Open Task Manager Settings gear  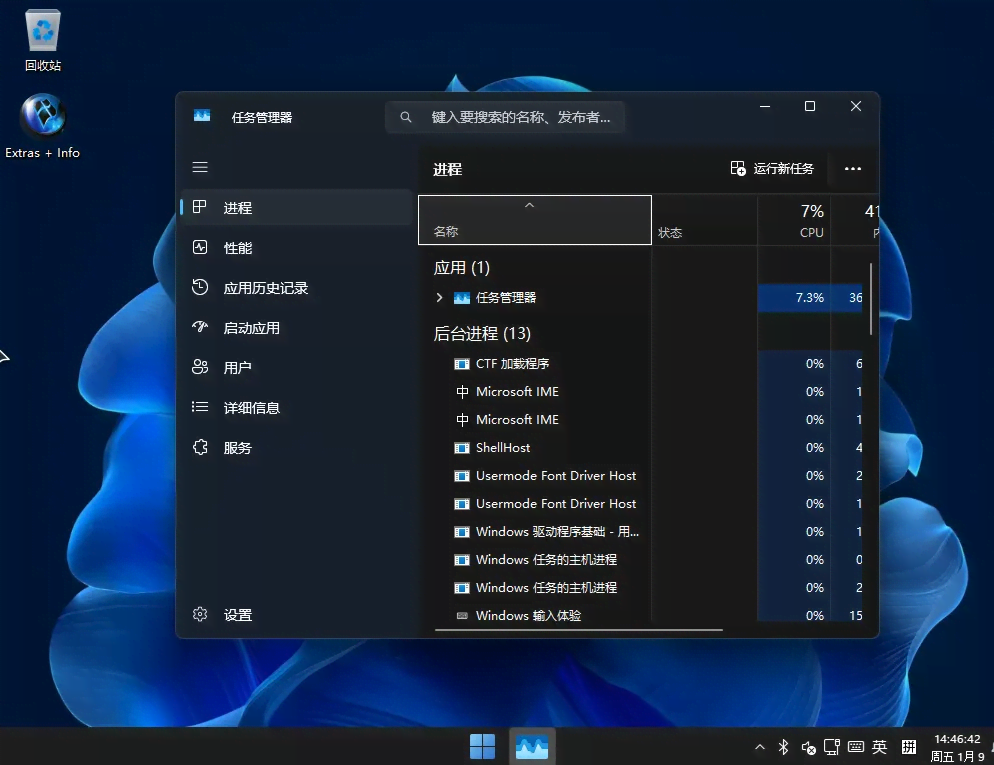pos(201,615)
